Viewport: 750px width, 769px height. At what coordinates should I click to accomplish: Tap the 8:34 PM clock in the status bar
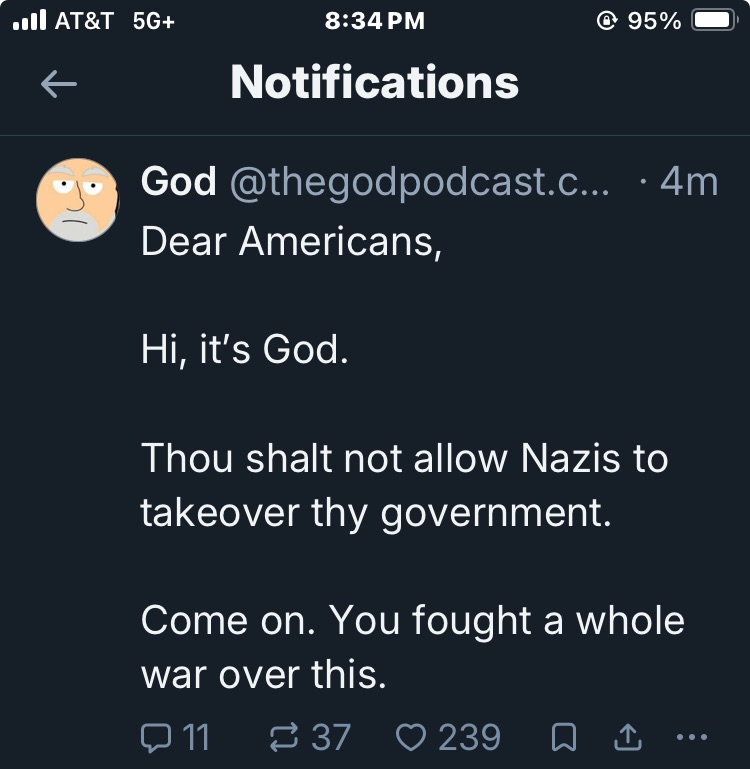pos(375,20)
